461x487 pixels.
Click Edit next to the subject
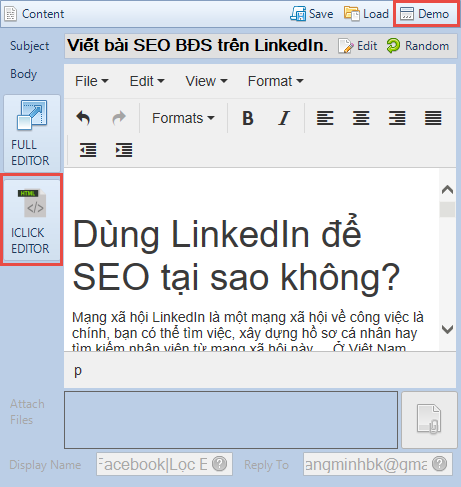[x=358, y=46]
